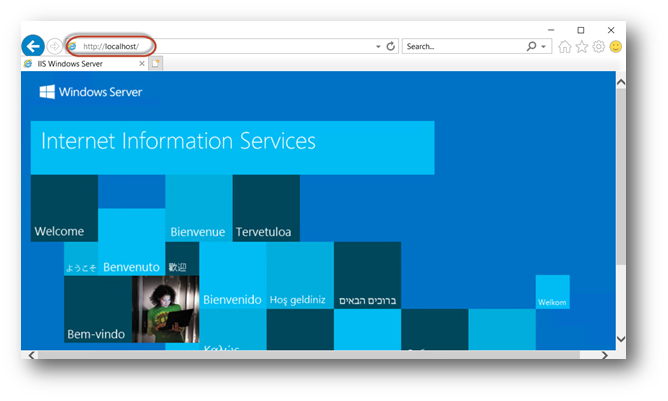668x401 pixels.
Task: Click the greyed-out Forward navigation button
Action: pos(54,46)
